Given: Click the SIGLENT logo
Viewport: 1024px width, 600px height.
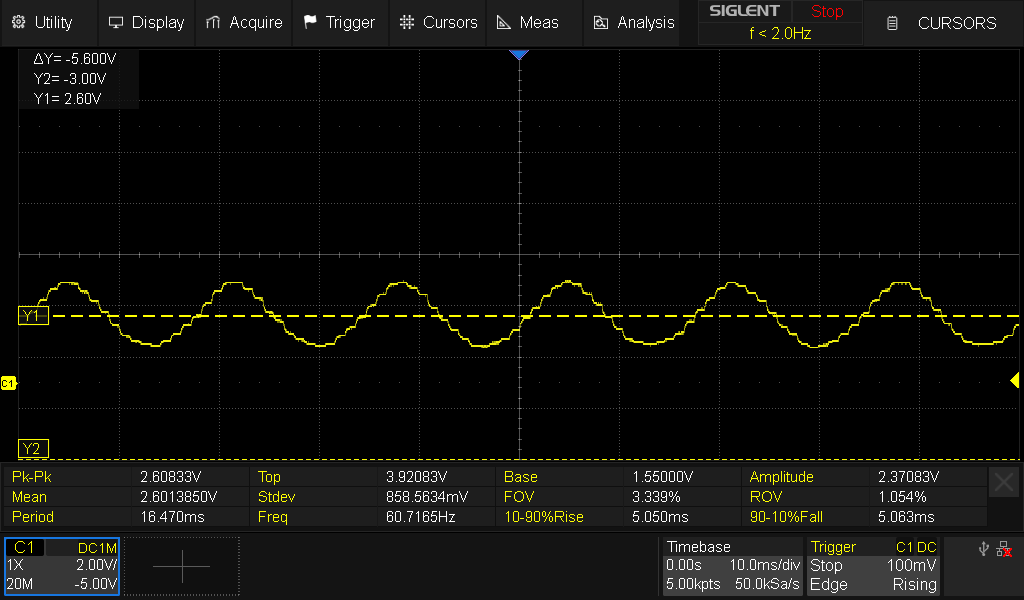Looking at the screenshot, I should (744, 11).
